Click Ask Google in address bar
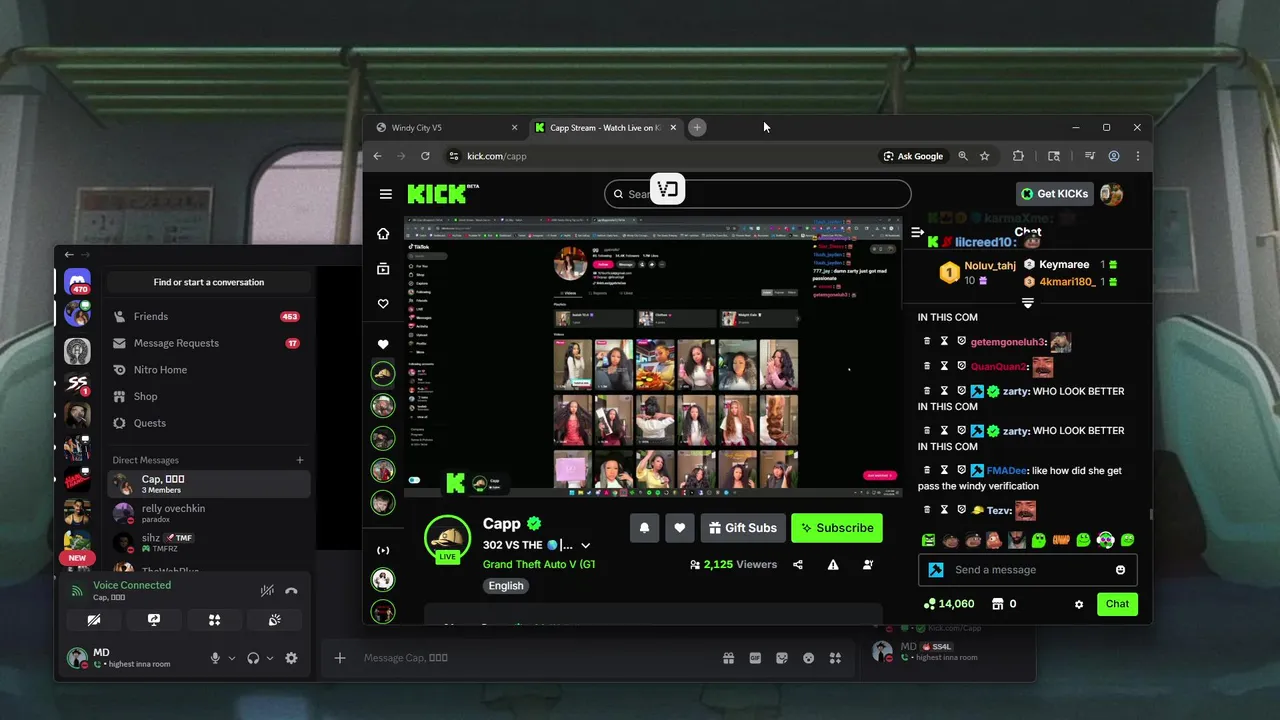 [x=912, y=156]
